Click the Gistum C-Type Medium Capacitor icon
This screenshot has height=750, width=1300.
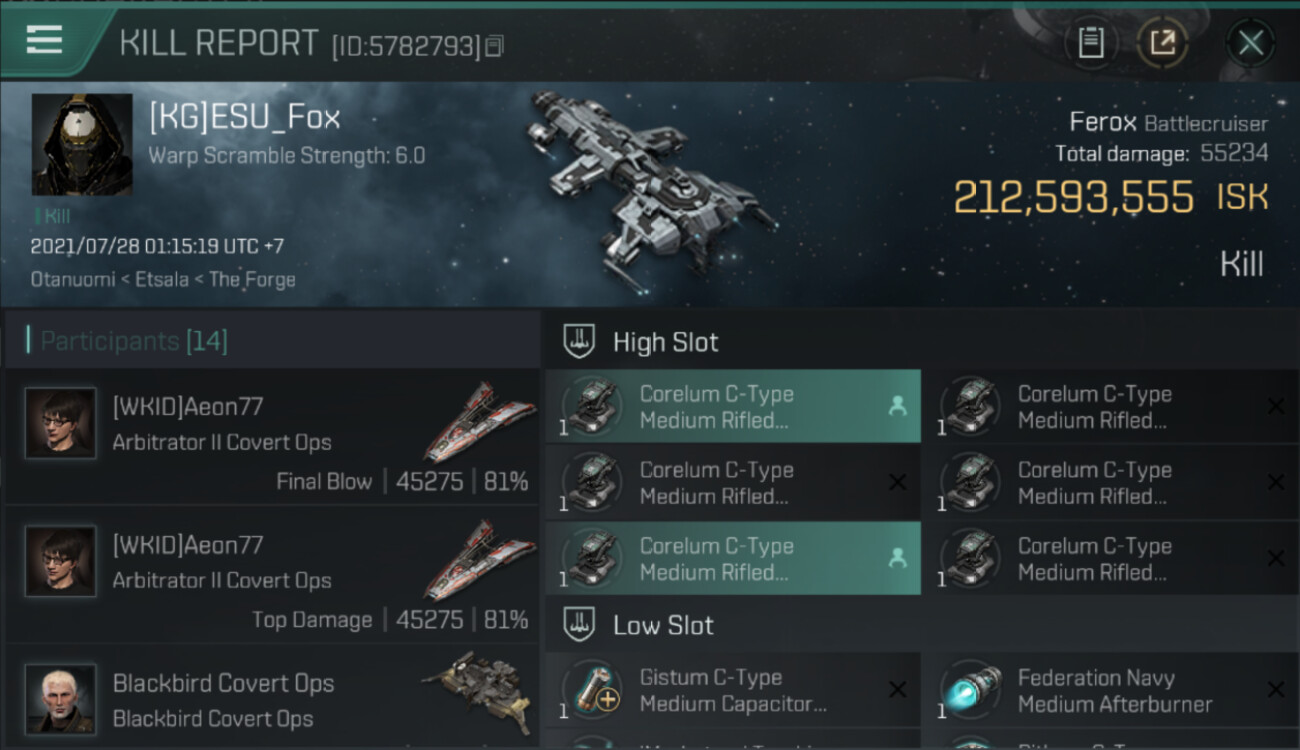pos(592,690)
